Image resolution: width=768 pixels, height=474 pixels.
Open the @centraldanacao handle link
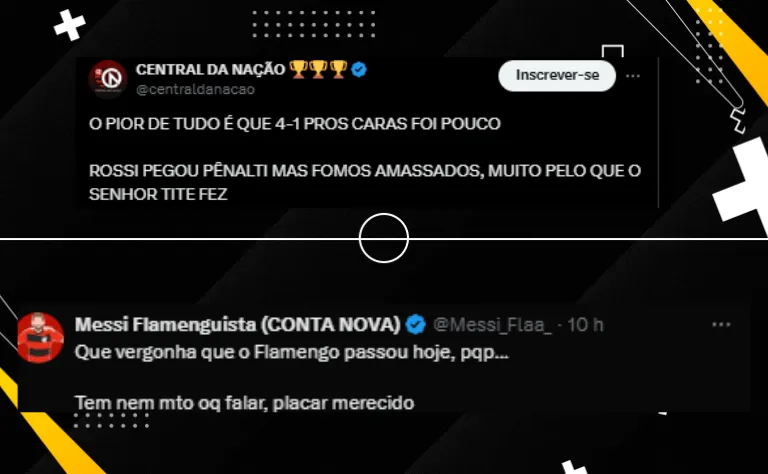[195, 90]
